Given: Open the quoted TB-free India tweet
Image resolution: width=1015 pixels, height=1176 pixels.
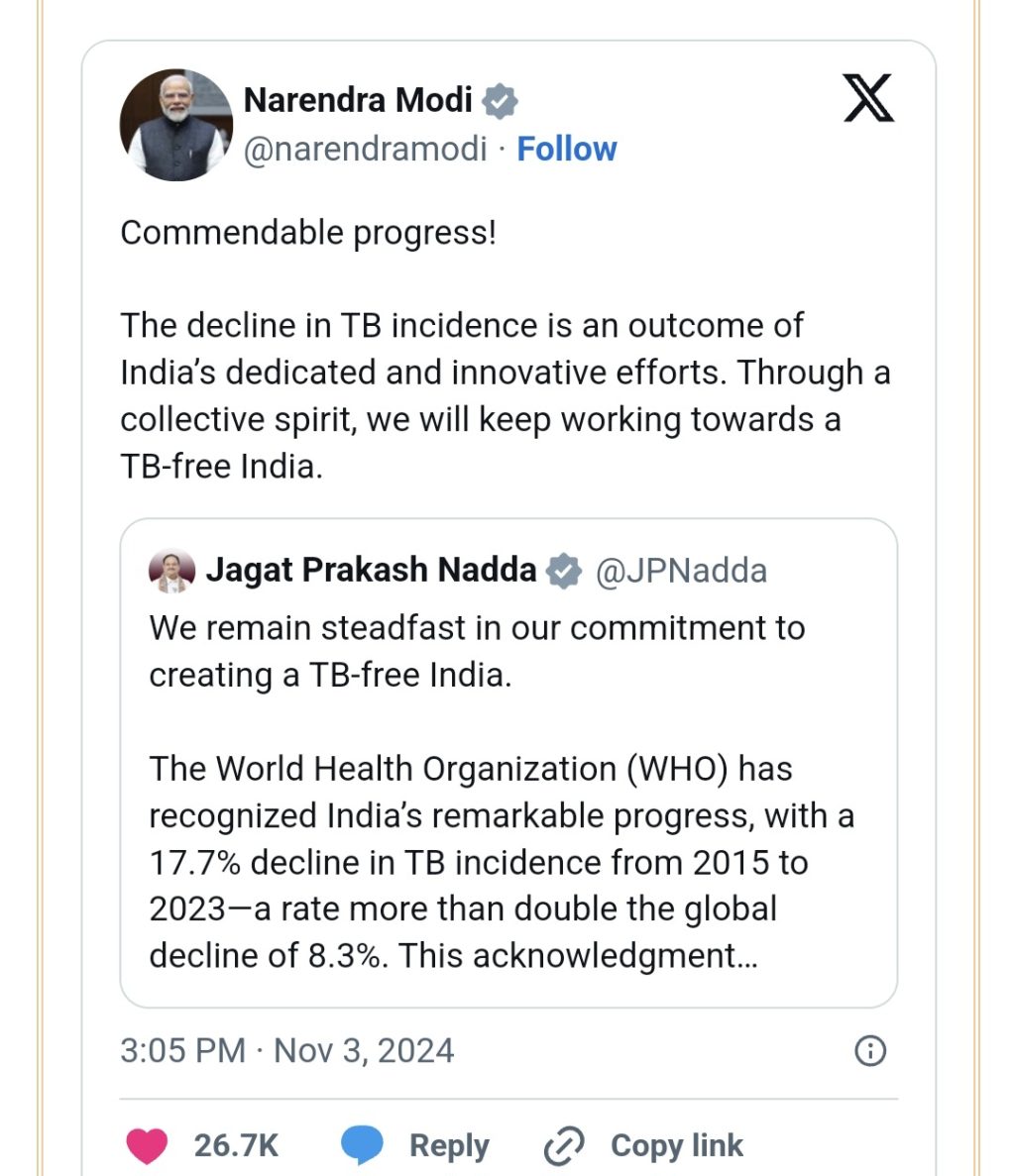Looking at the screenshot, I should pyautogui.click(x=508, y=763).
